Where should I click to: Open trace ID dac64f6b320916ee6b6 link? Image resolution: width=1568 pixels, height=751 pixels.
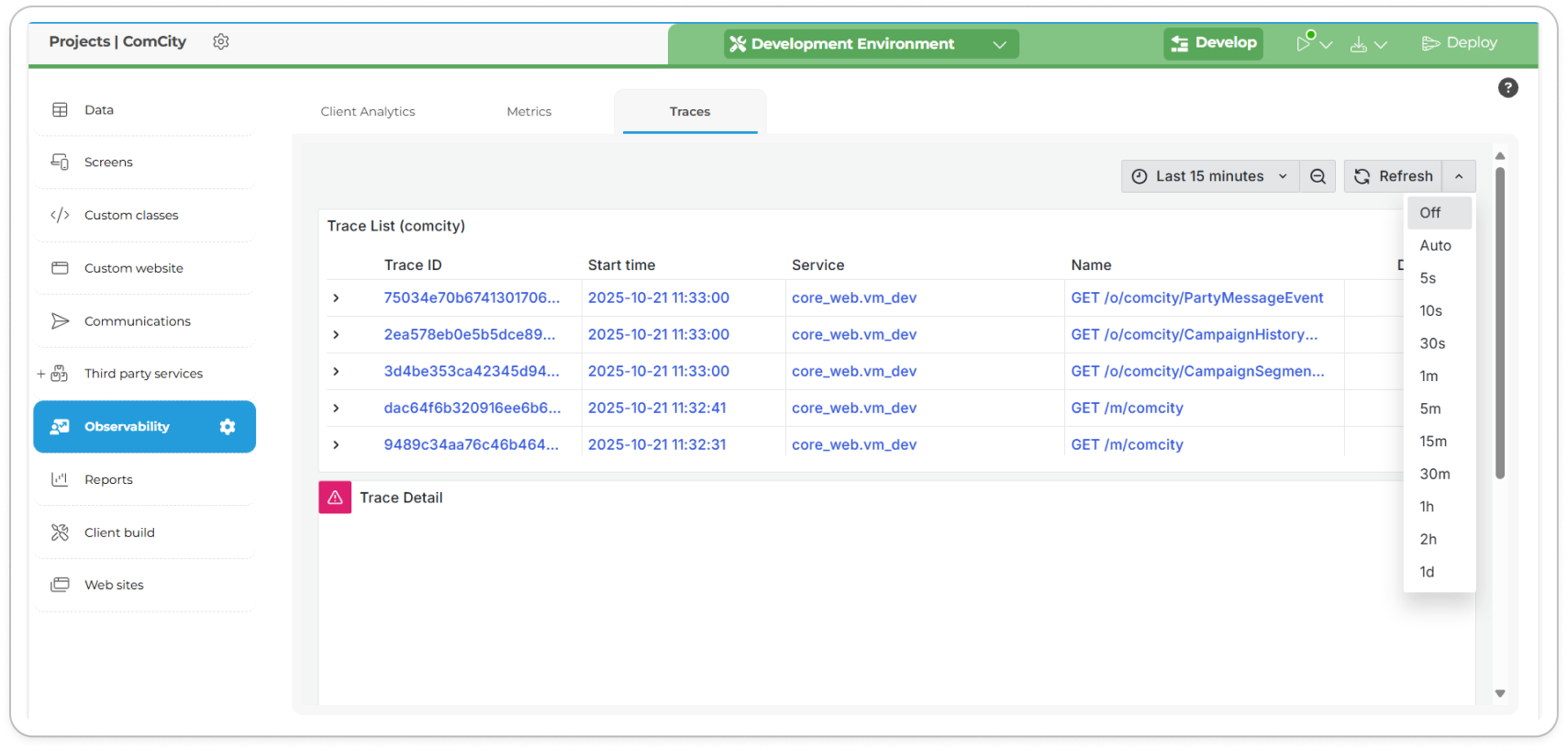472,409
